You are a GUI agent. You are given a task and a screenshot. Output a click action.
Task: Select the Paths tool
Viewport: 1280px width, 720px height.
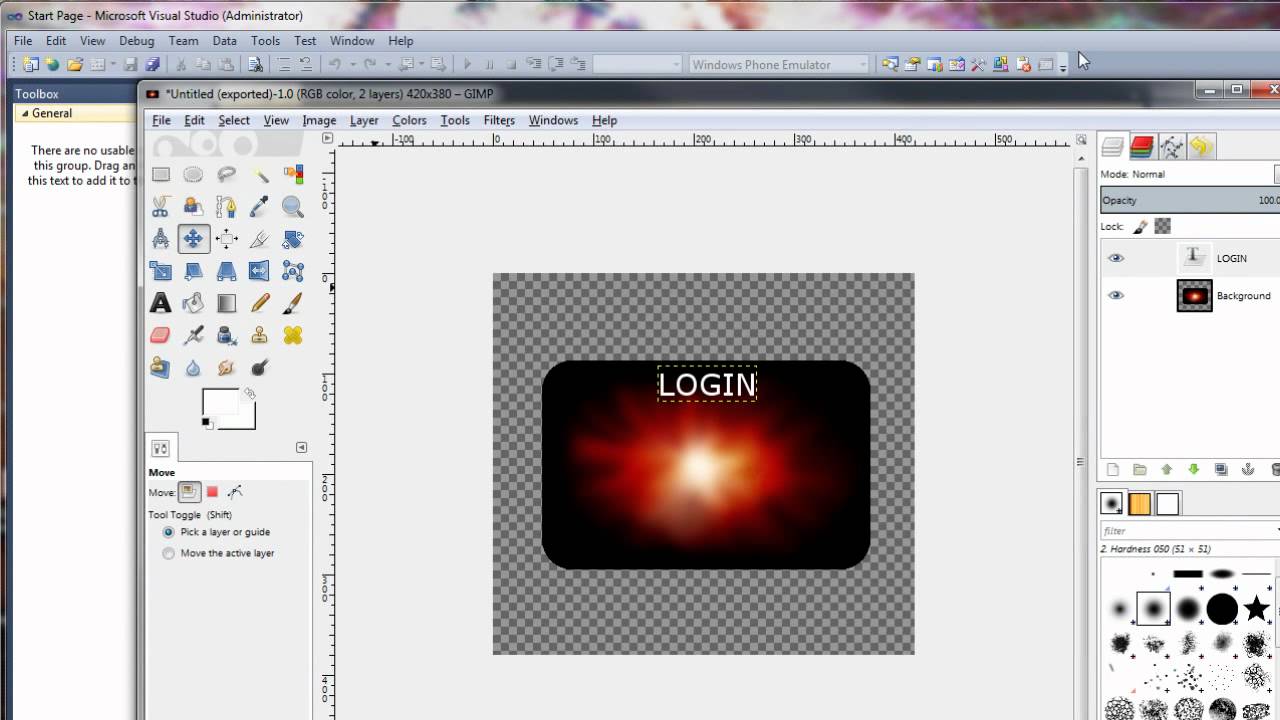(x=227, y=207)
